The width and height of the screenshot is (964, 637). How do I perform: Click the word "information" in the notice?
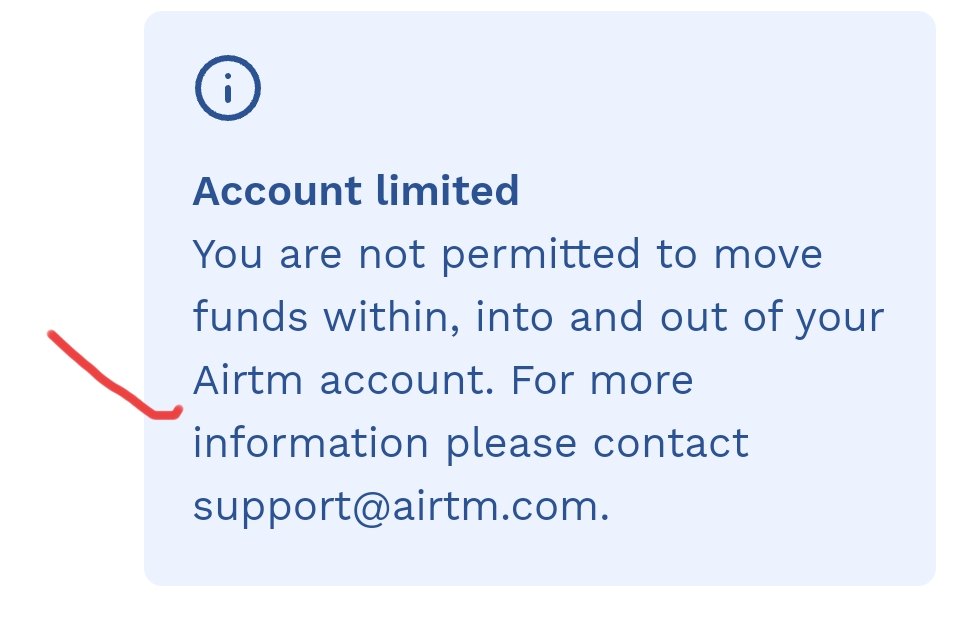310,443
